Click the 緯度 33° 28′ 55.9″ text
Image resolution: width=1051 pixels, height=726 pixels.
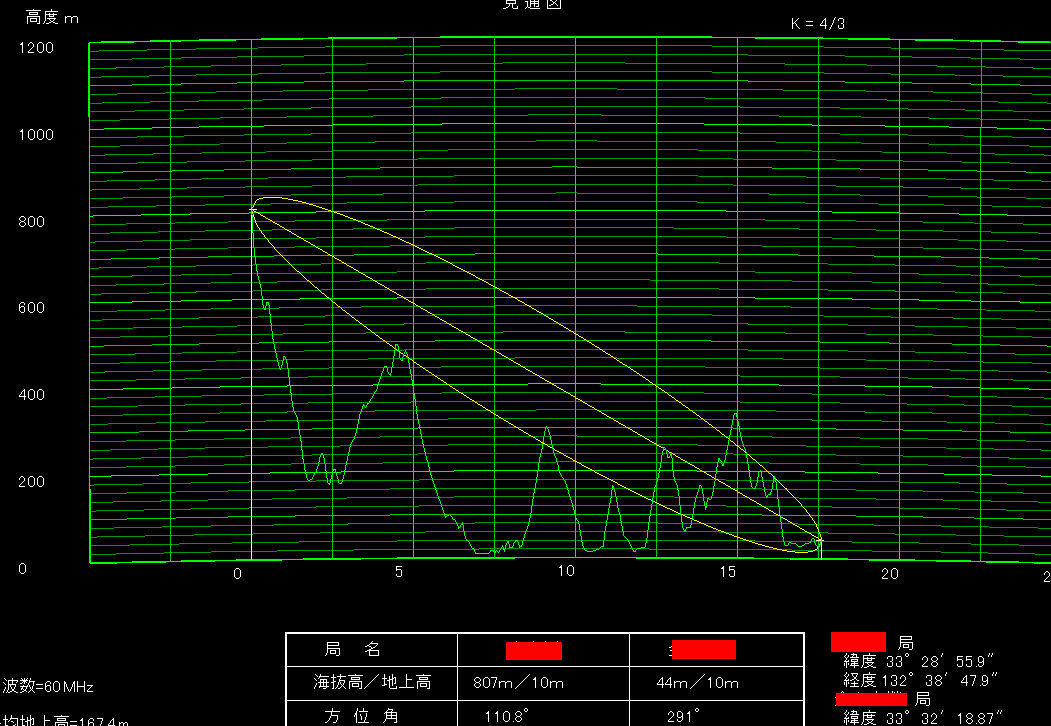point(919,661)
